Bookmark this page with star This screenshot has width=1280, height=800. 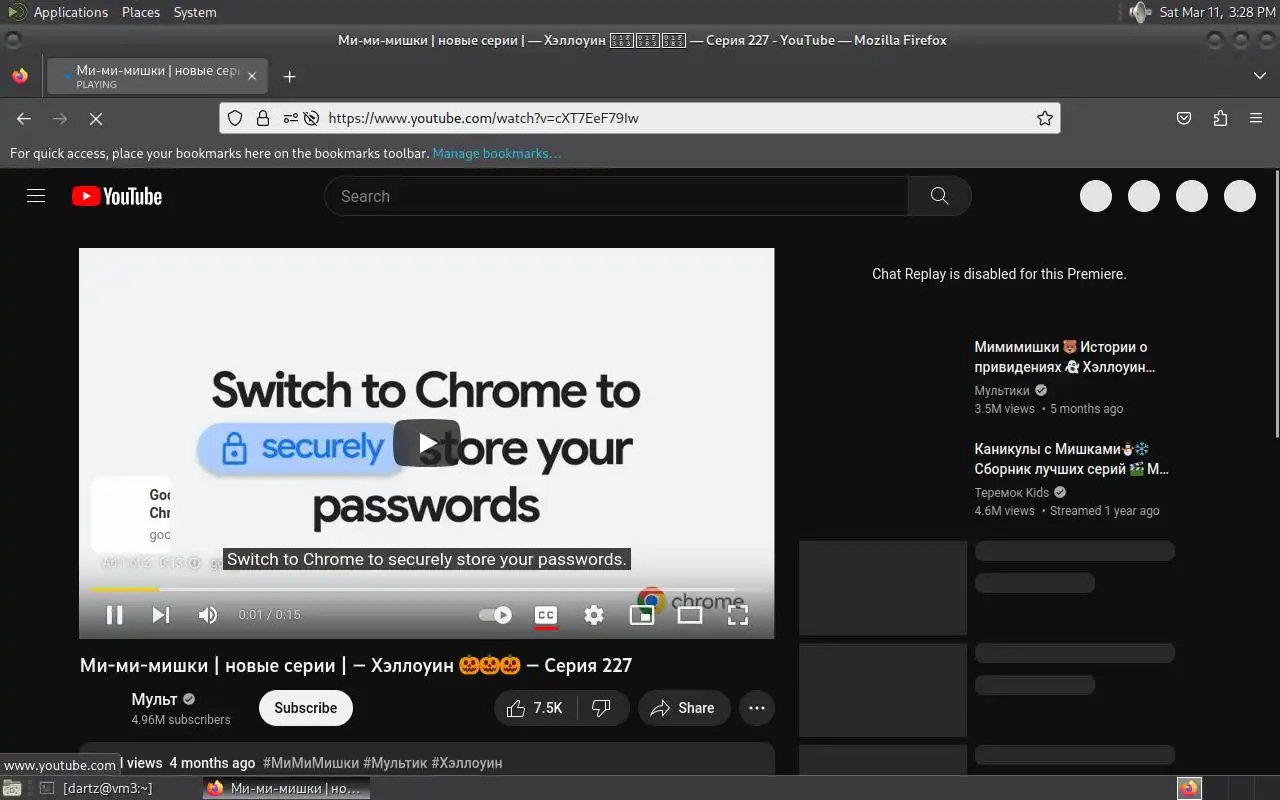[1045, 118]
